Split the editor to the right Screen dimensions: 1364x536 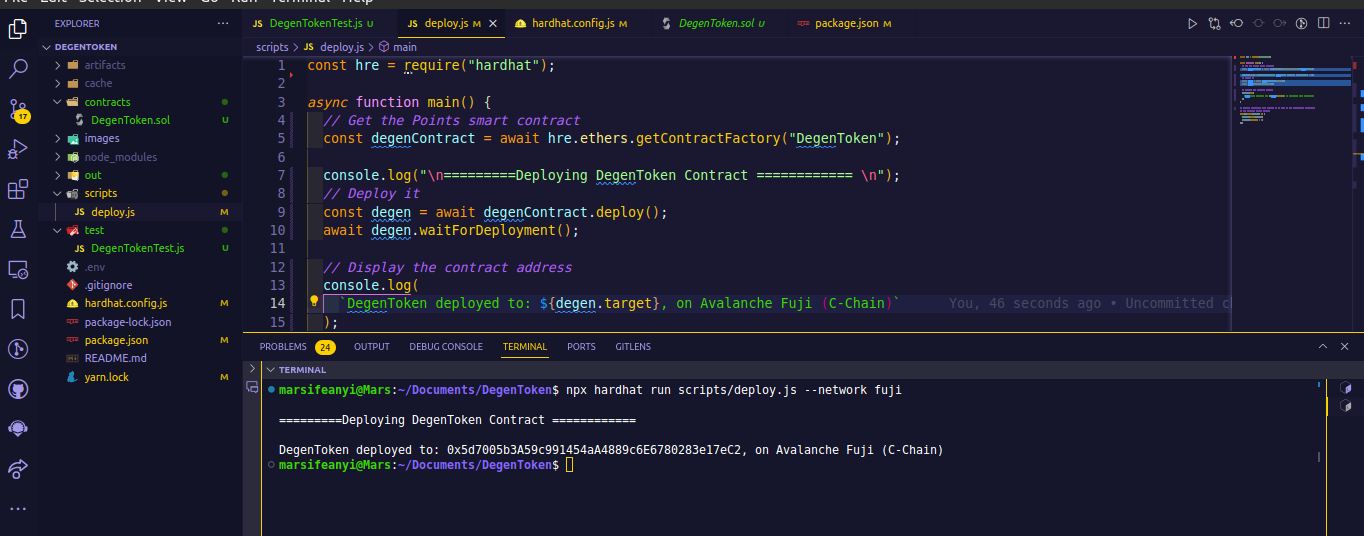click(x=1324, y=23)
